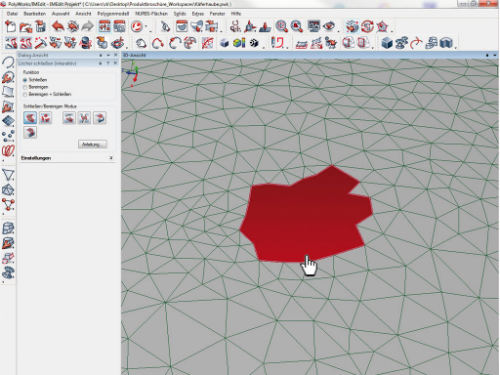Screen dimensions: 500x375
Task: Click the open folder icon in toolbar
Action: [25, 26]
